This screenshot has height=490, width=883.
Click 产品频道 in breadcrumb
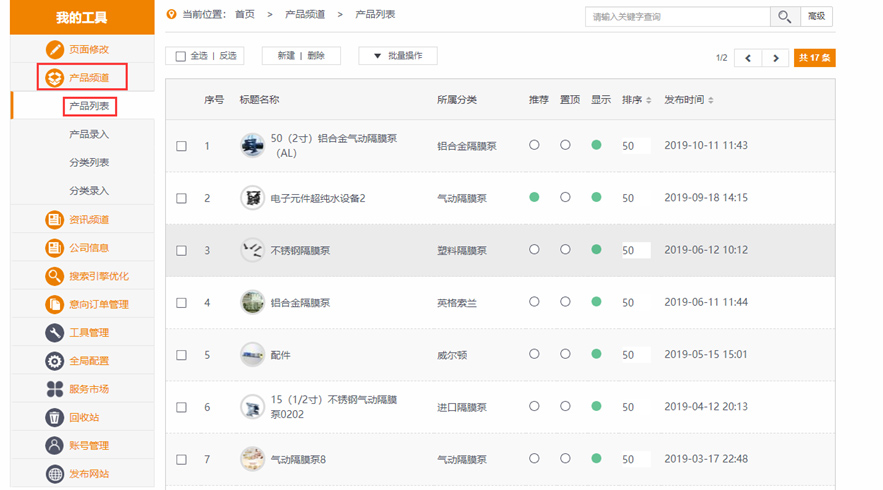(x=305, y=14)
